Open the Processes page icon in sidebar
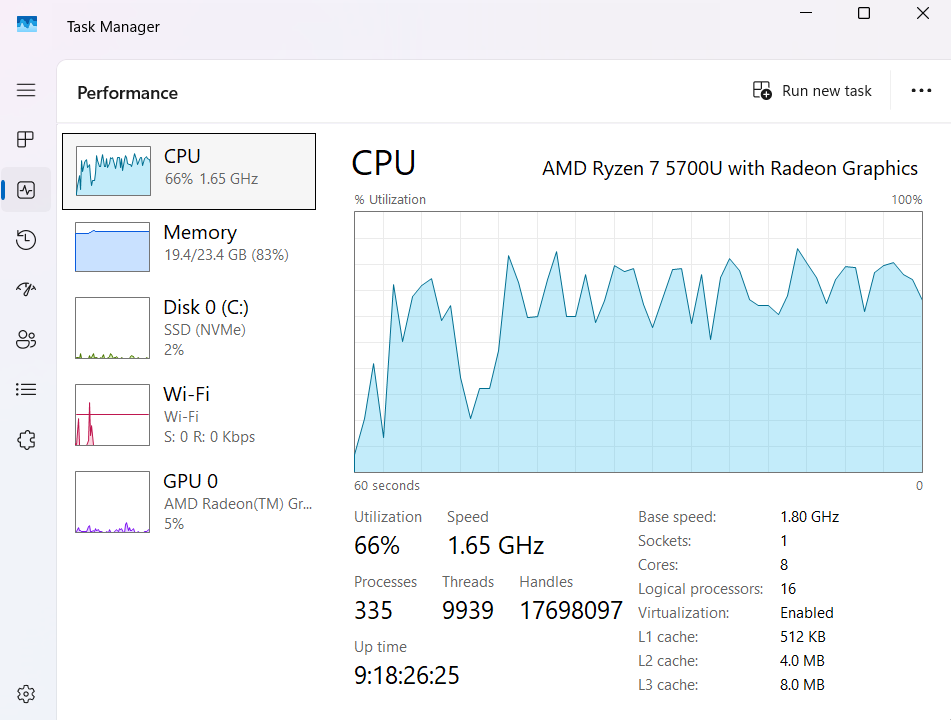This screenshot has width=951, height=720. [26, 139]
